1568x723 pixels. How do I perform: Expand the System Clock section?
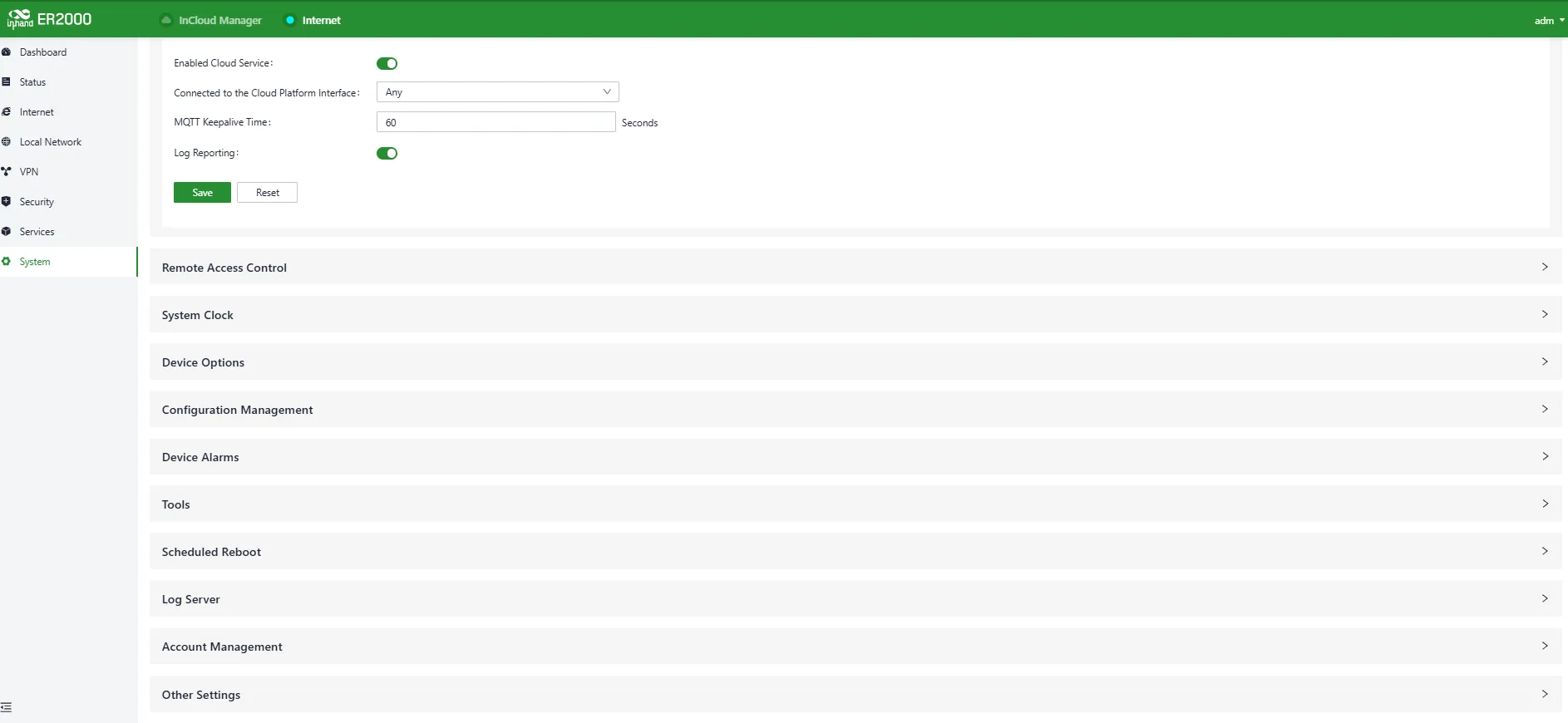coord(855,314)
